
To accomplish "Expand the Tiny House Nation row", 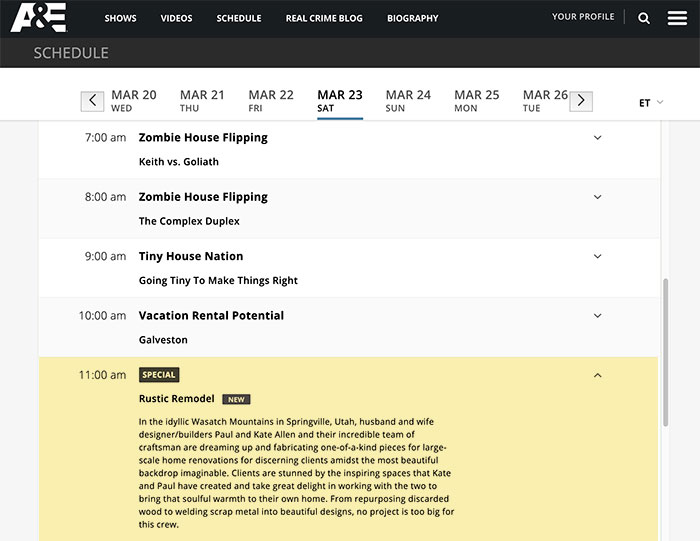I will [597, 256].
